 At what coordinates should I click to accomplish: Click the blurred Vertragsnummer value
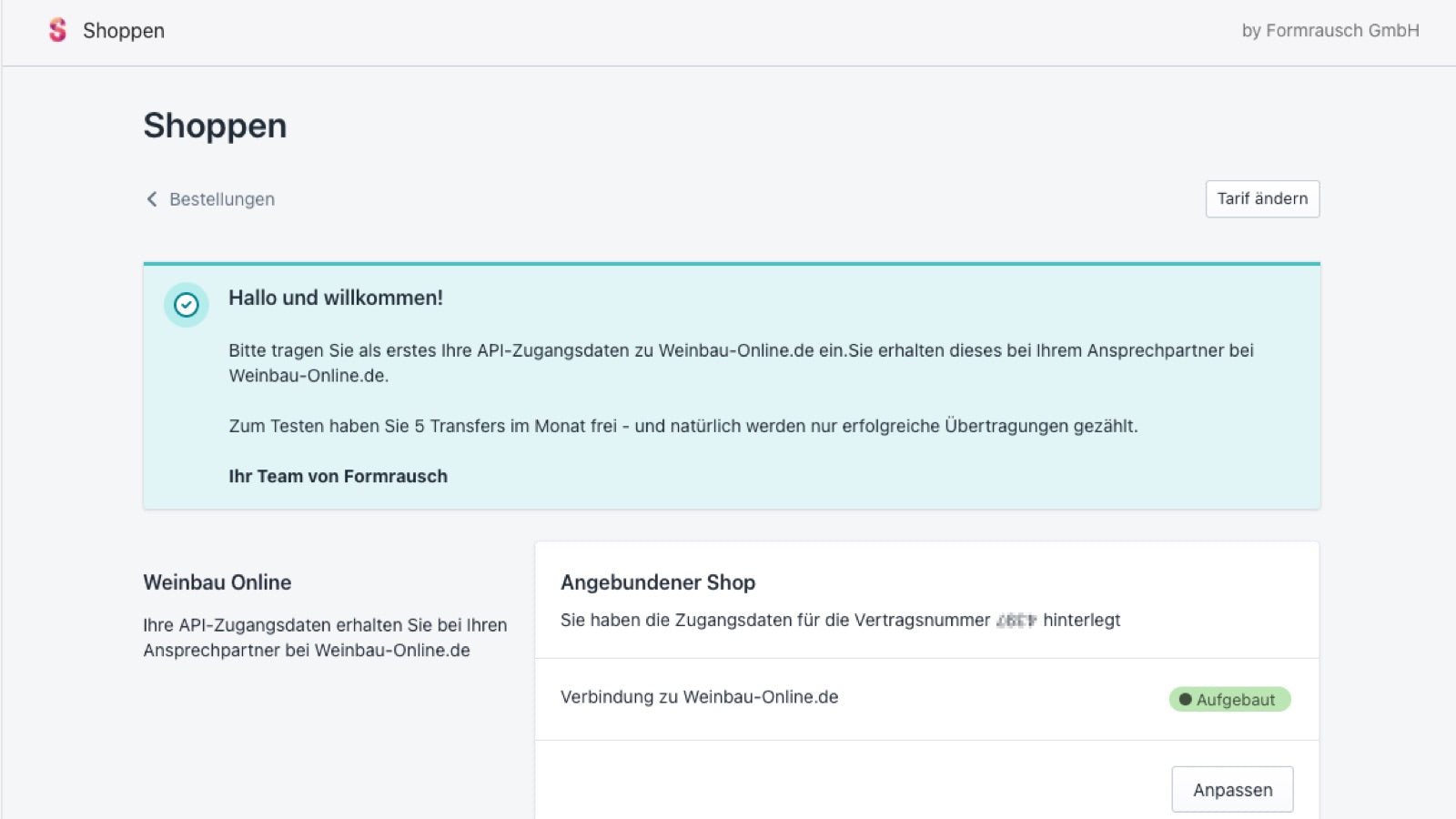coord(1016,621)
